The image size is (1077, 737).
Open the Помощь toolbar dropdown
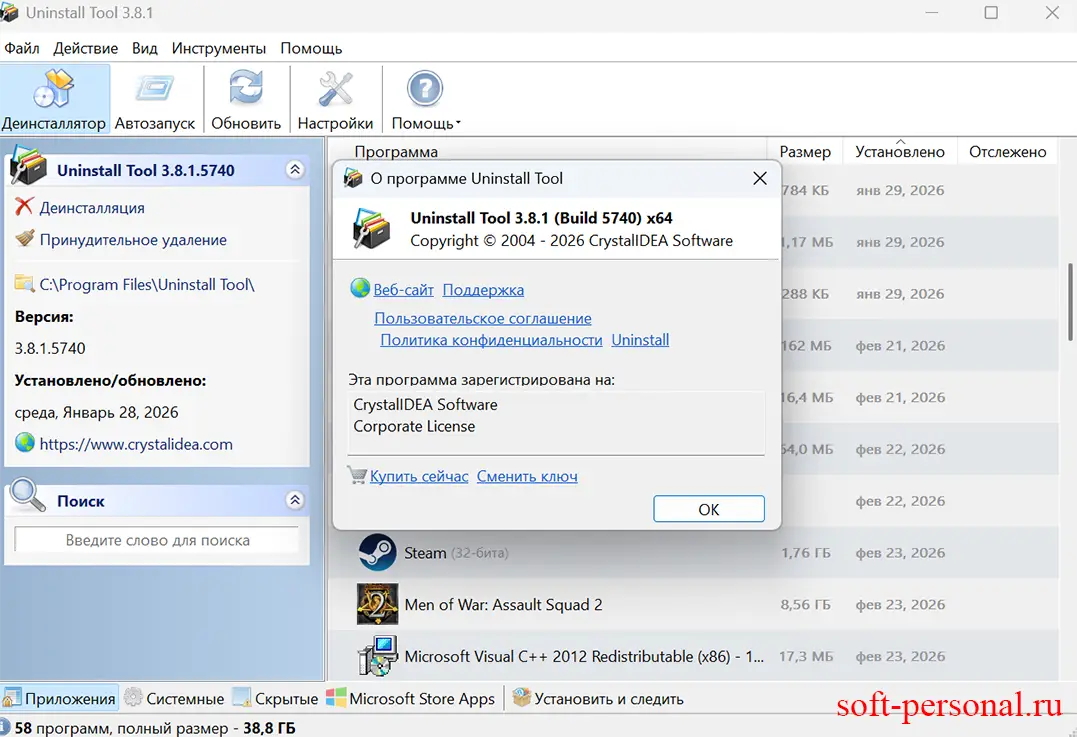click(425, 99)
